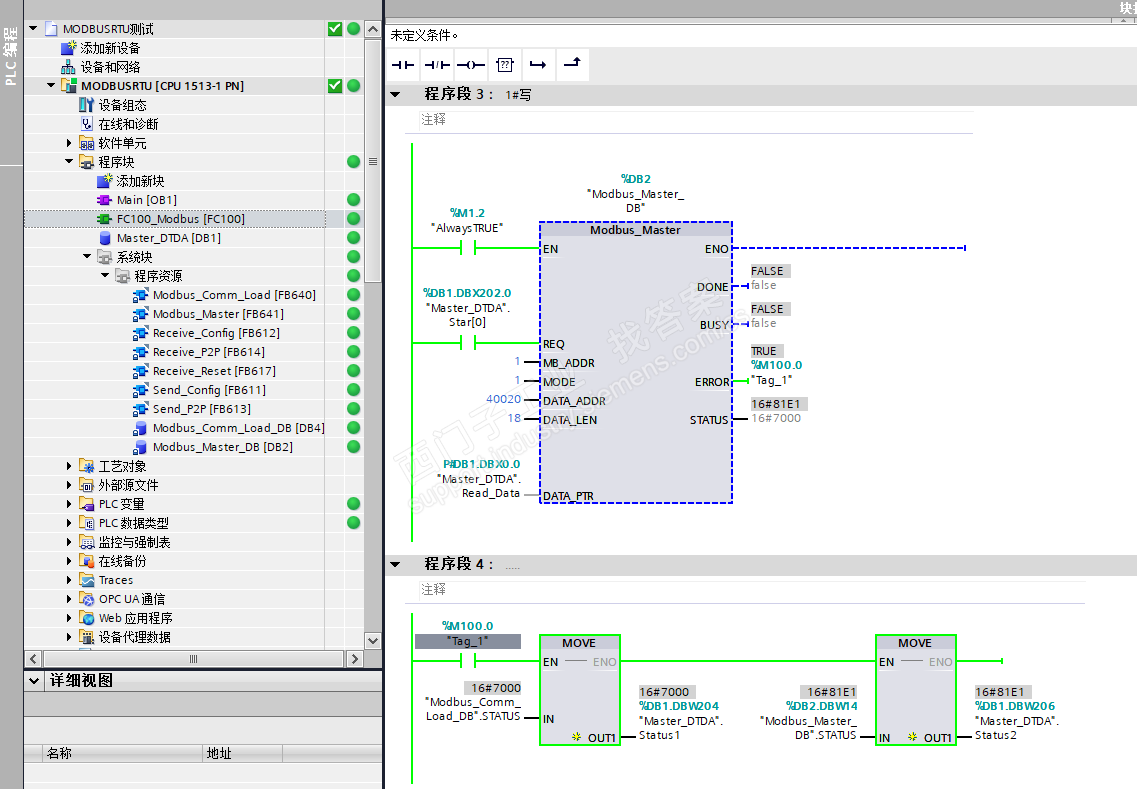Click the open branch icon
The image size is (1137, 789).
[x=538, y=65]
